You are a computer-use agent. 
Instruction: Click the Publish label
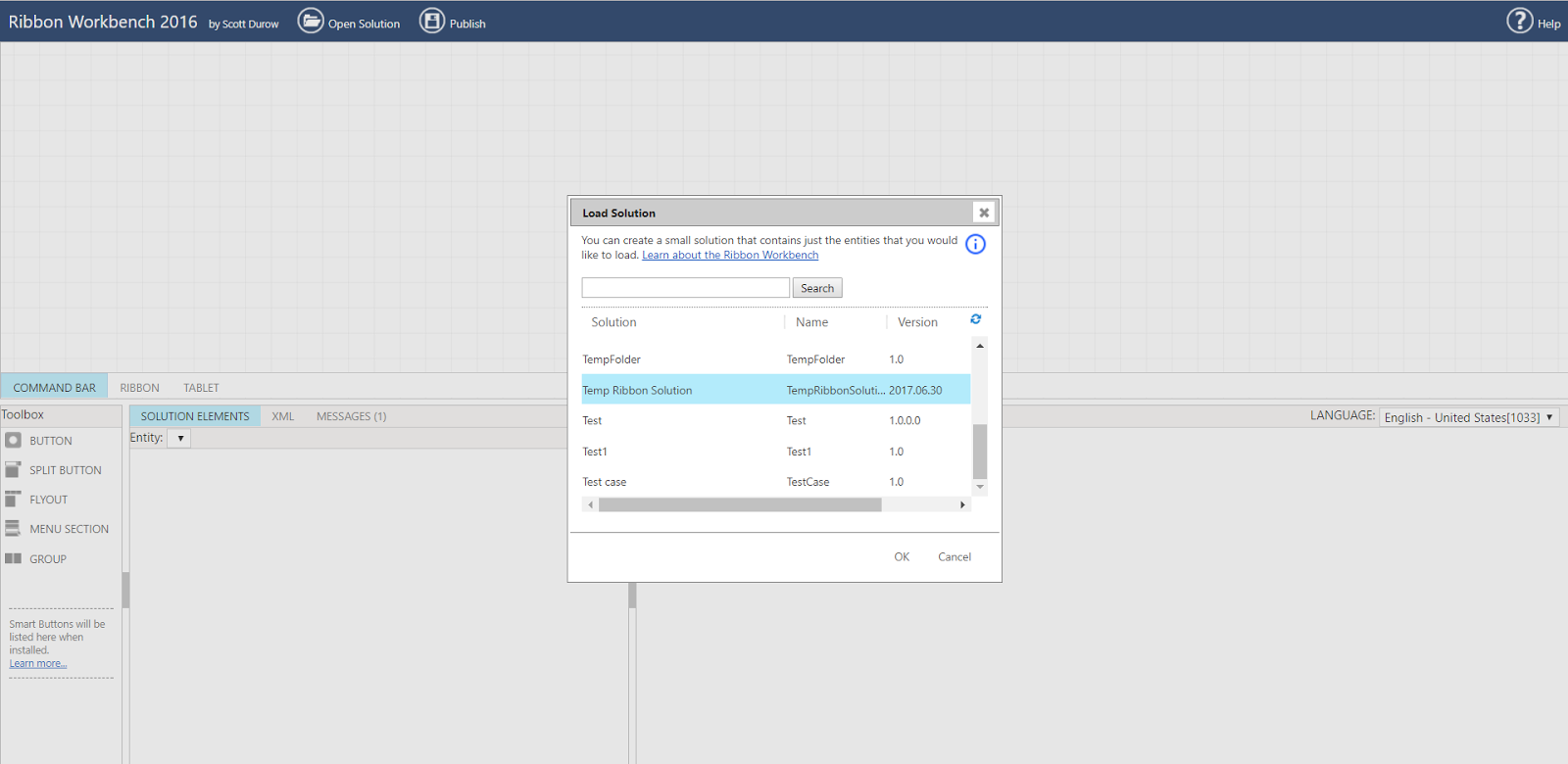pos(467,24)
